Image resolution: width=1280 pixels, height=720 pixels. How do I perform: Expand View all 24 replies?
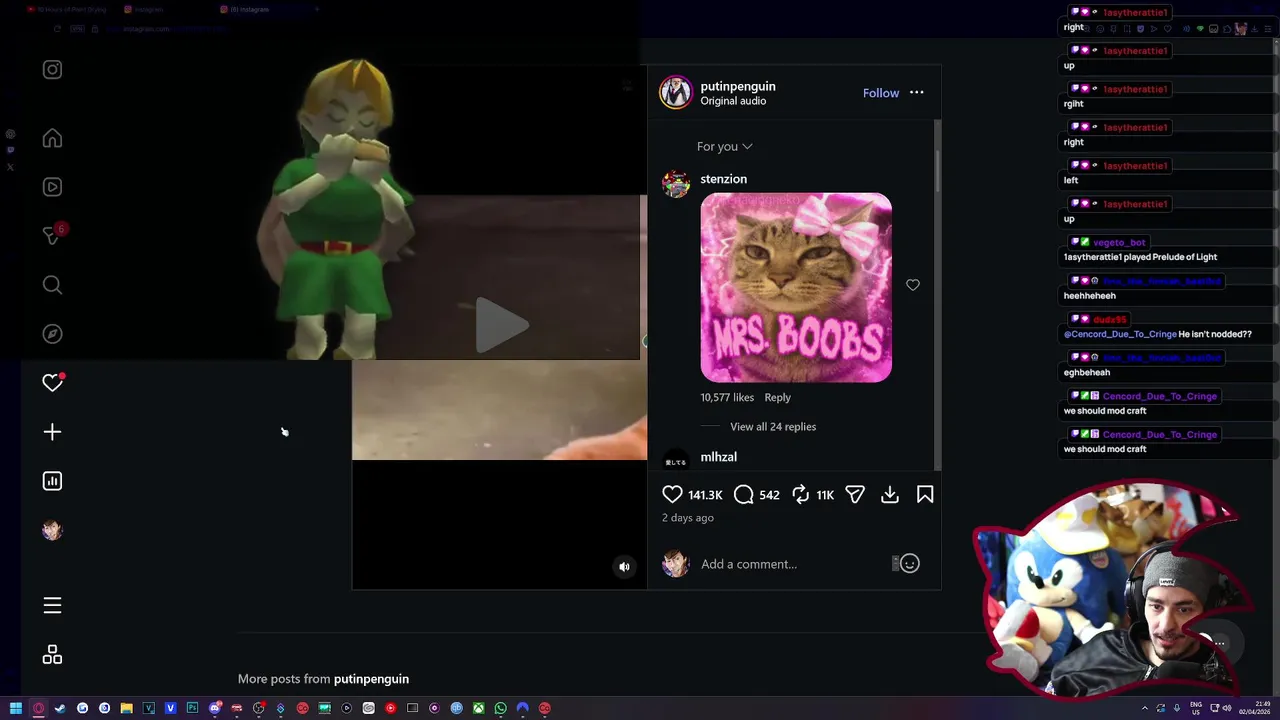(x=773, y=427)
